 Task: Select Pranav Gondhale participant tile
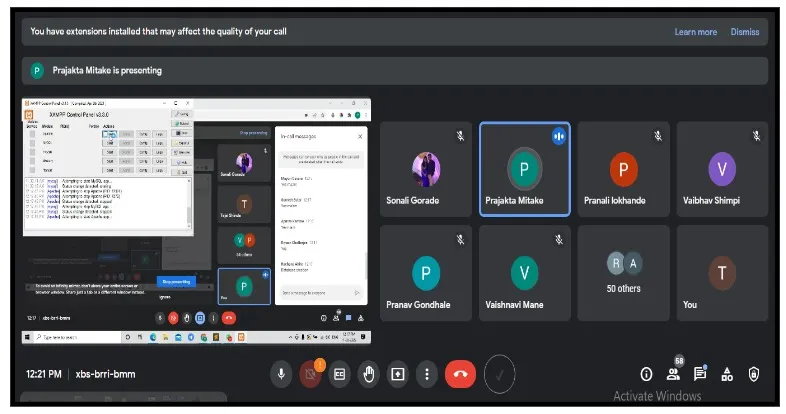(426, 273)
